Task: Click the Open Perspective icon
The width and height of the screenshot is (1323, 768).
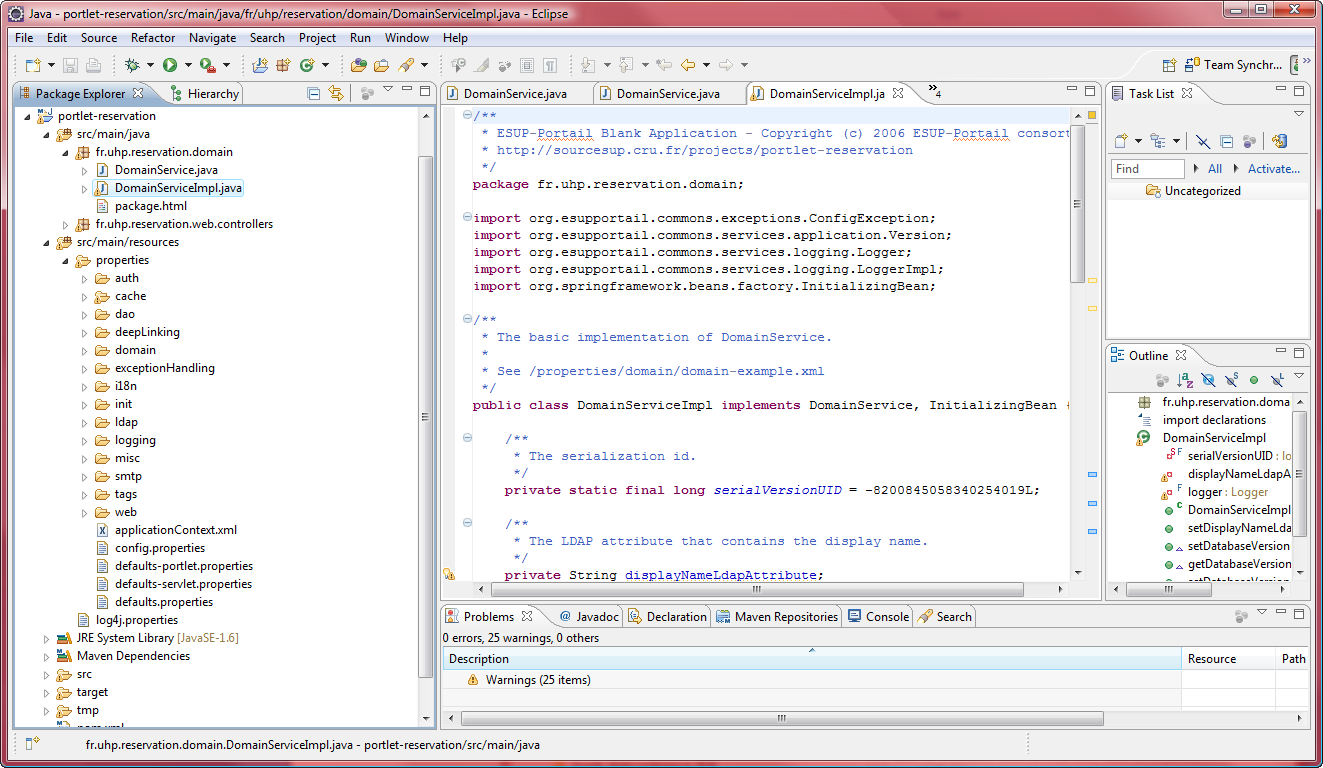Action: [x=1168, y=65]
